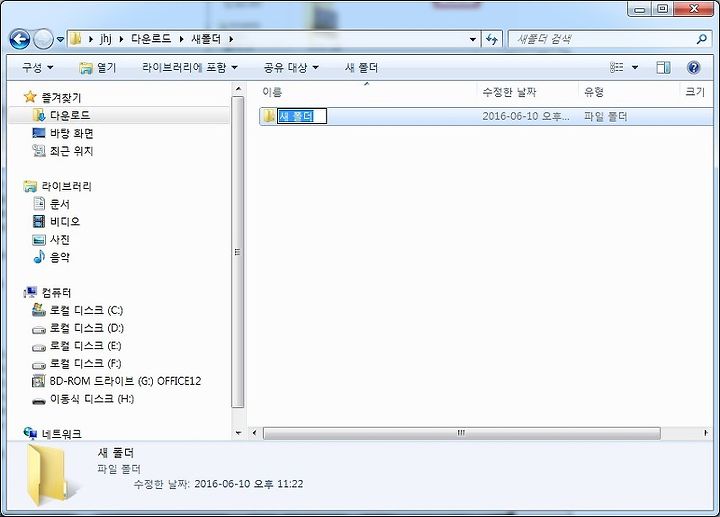Select 최근 위치 in the navigation pane

click(72, 151)
